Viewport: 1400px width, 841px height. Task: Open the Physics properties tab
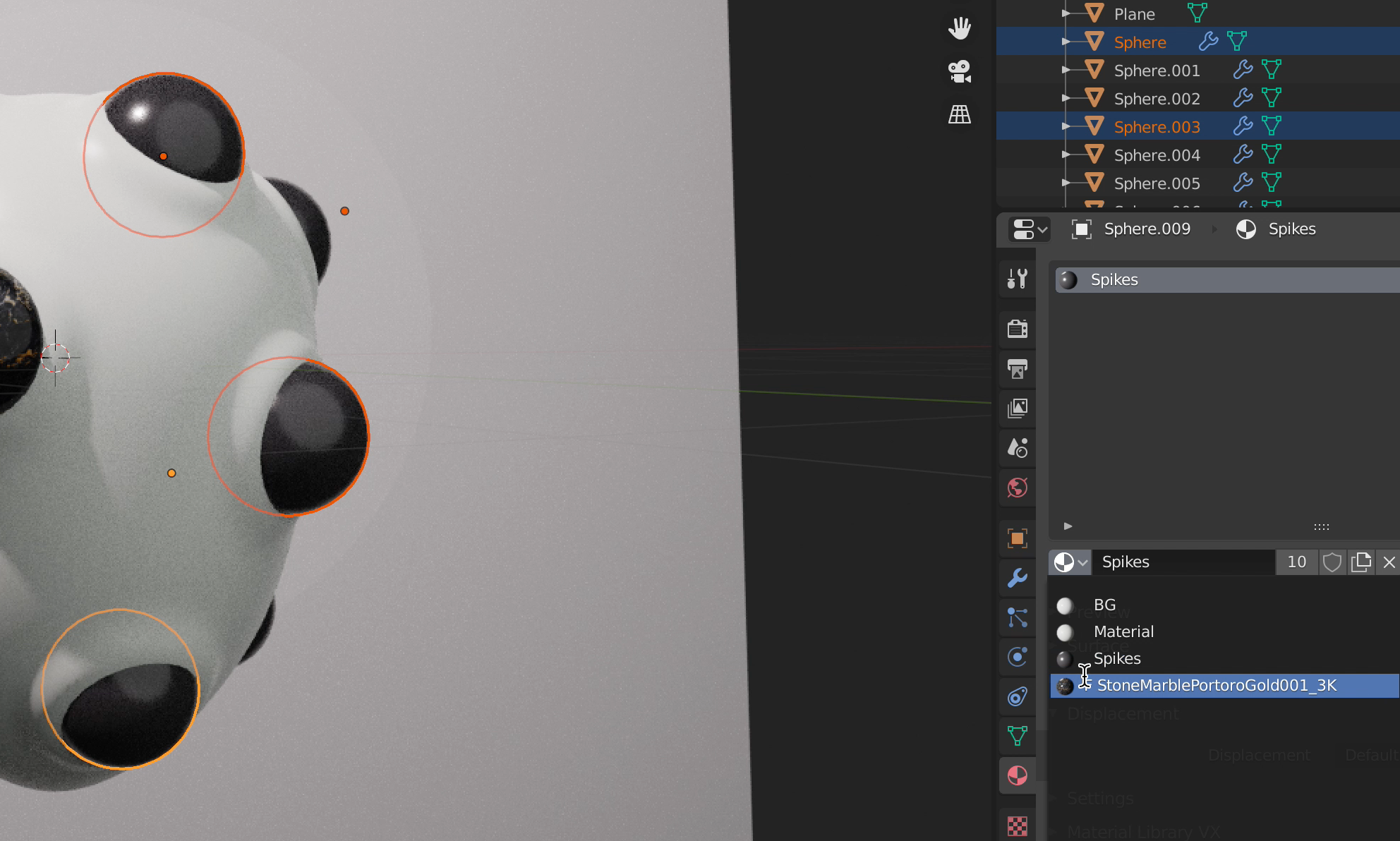click(1017, 657)
